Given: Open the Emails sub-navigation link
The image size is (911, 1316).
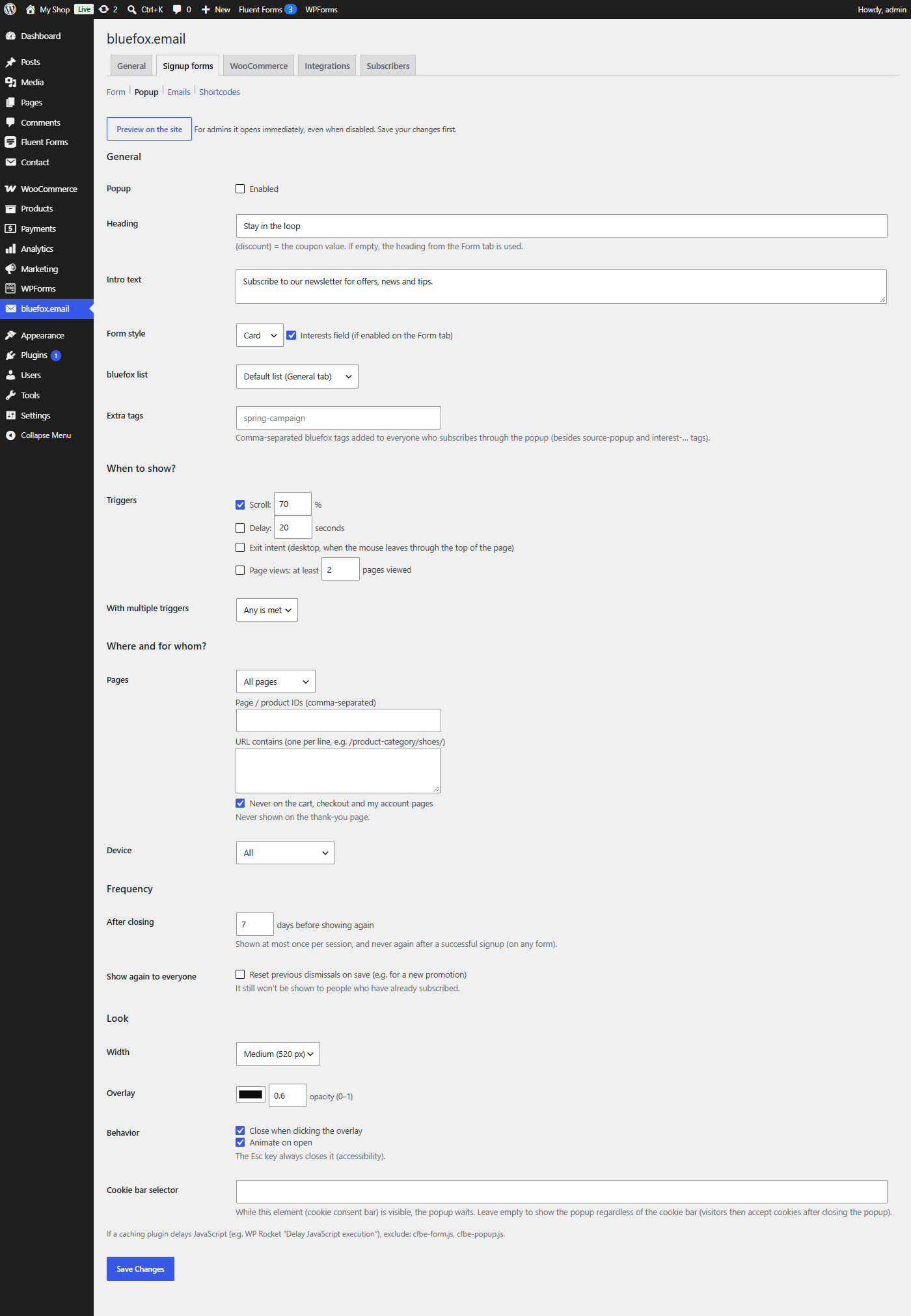Looking at the screenshot, I should pyautogui.click(x=179, y=92).
